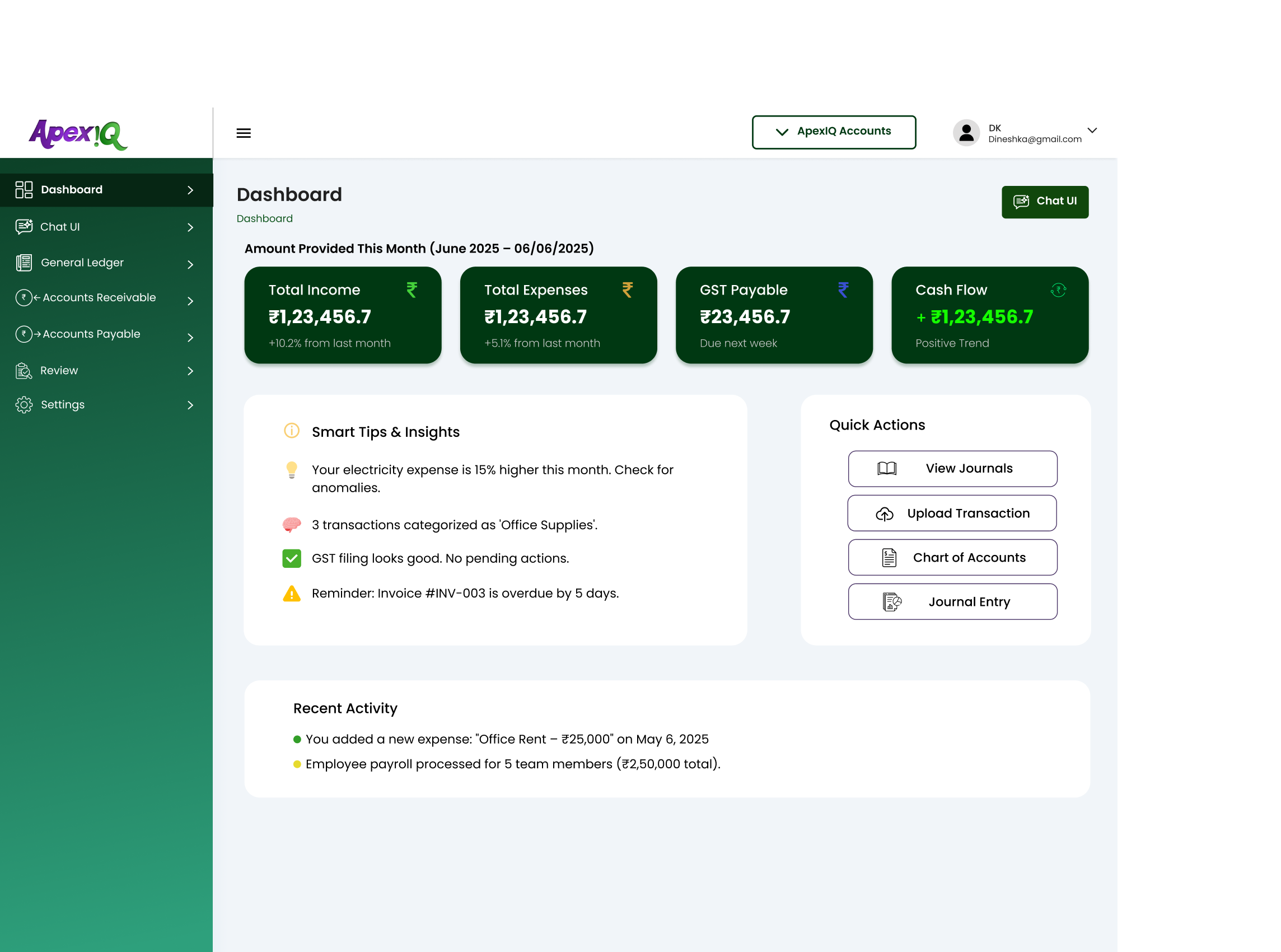
Task: Click the yellow overdue warning triangle icon
Action: (292, 594)
